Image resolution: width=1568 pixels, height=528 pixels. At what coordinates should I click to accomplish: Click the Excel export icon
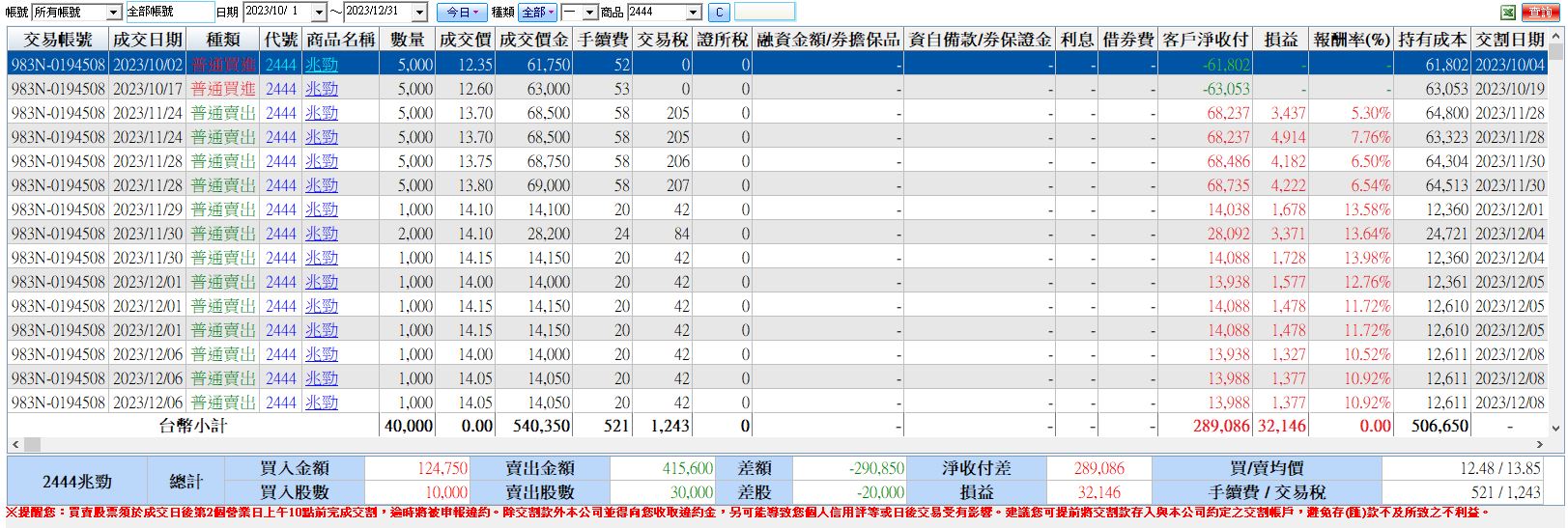pyautogui.click(x=1508, y=13)
